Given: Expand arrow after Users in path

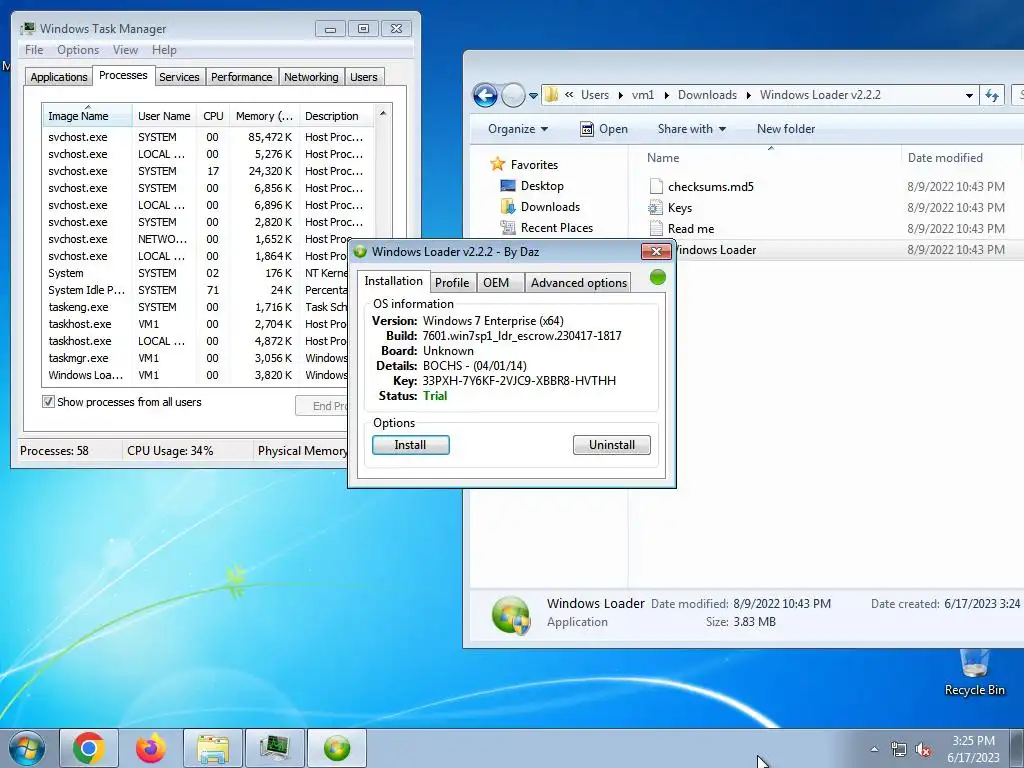Looking at the screenshot, I should (620, 95).
